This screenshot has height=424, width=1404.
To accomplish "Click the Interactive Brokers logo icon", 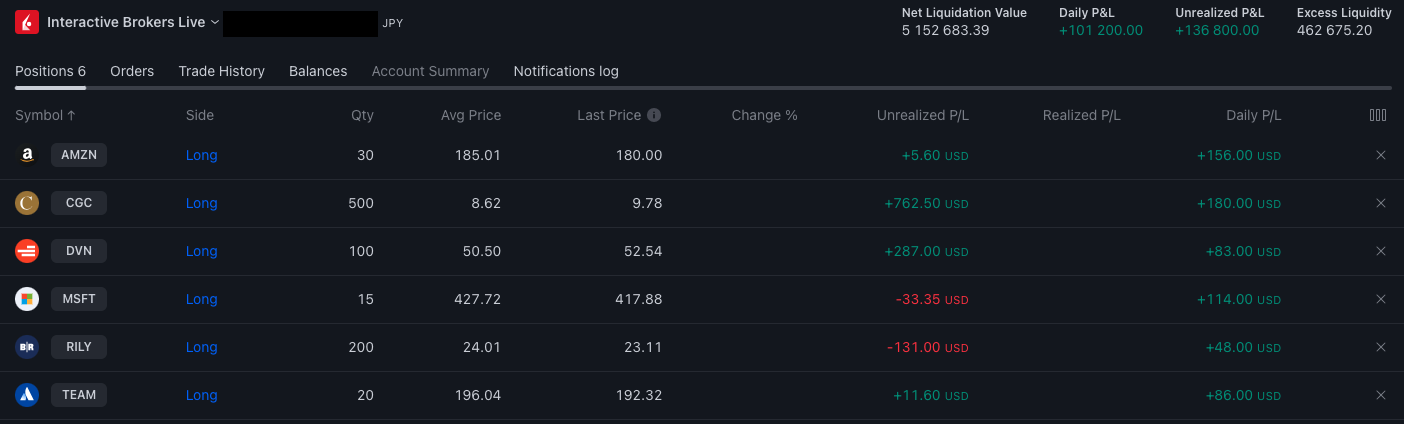I will [27, 22].
